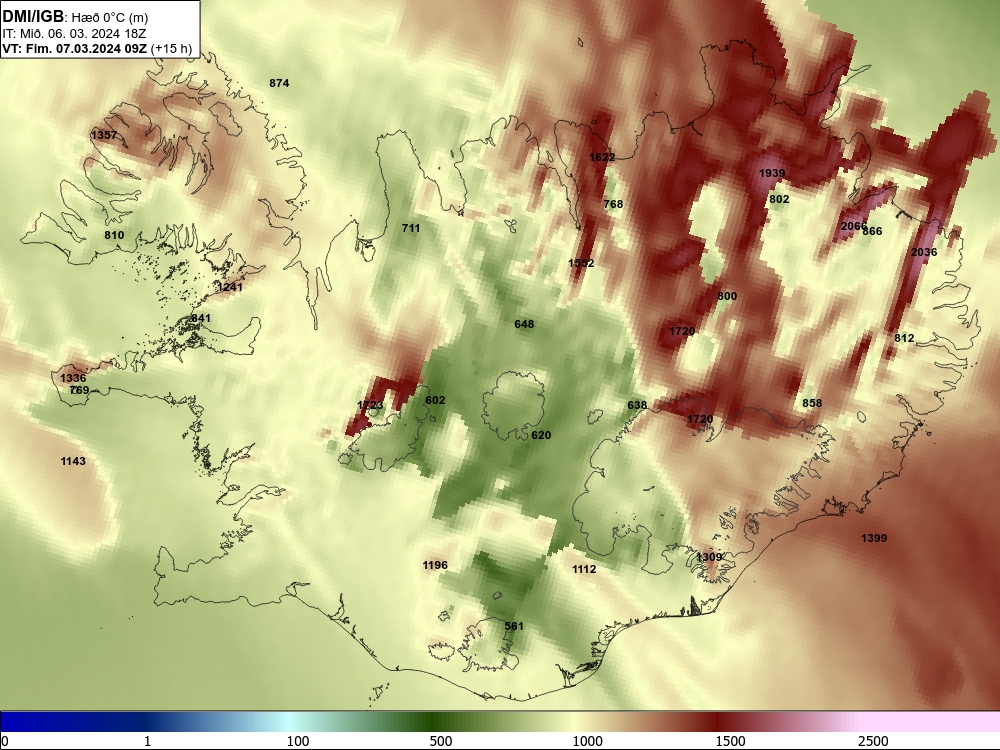Select the 638 map value
This screenshot has width=1000, height=750.
[637, 405]
